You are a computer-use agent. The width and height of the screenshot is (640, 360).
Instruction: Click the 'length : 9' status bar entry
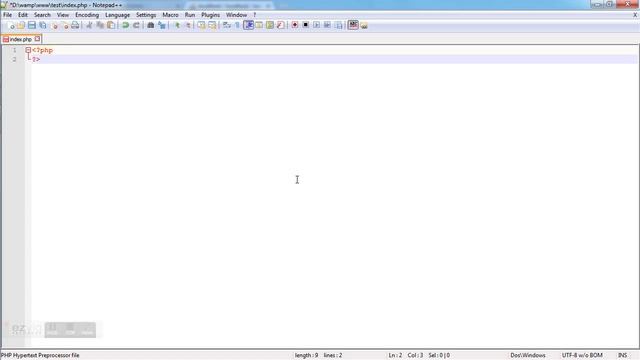[306, 355]
